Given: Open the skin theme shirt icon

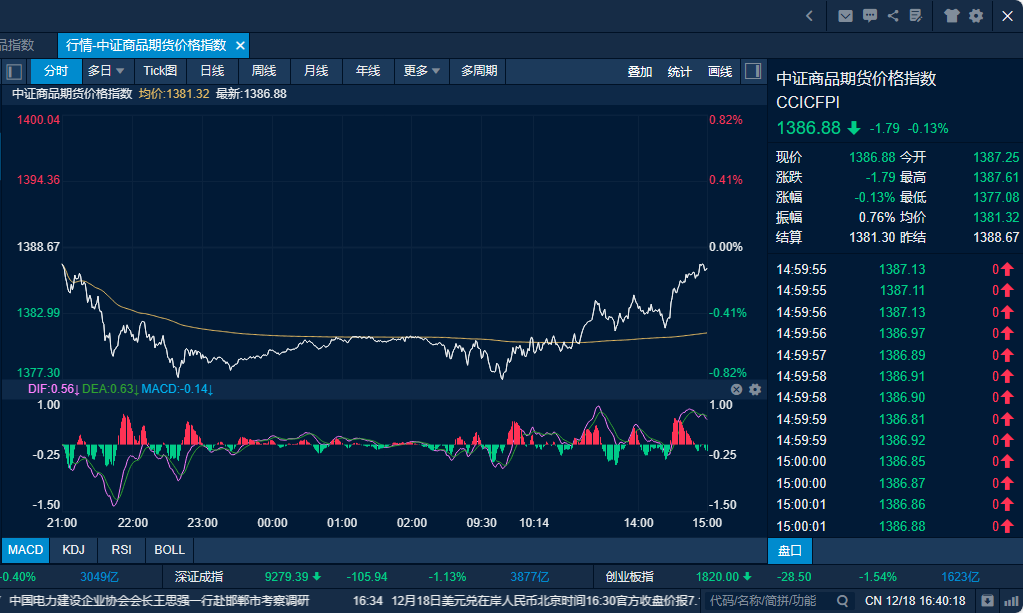Looking at the screenshot, I should [x=952, y=15].
